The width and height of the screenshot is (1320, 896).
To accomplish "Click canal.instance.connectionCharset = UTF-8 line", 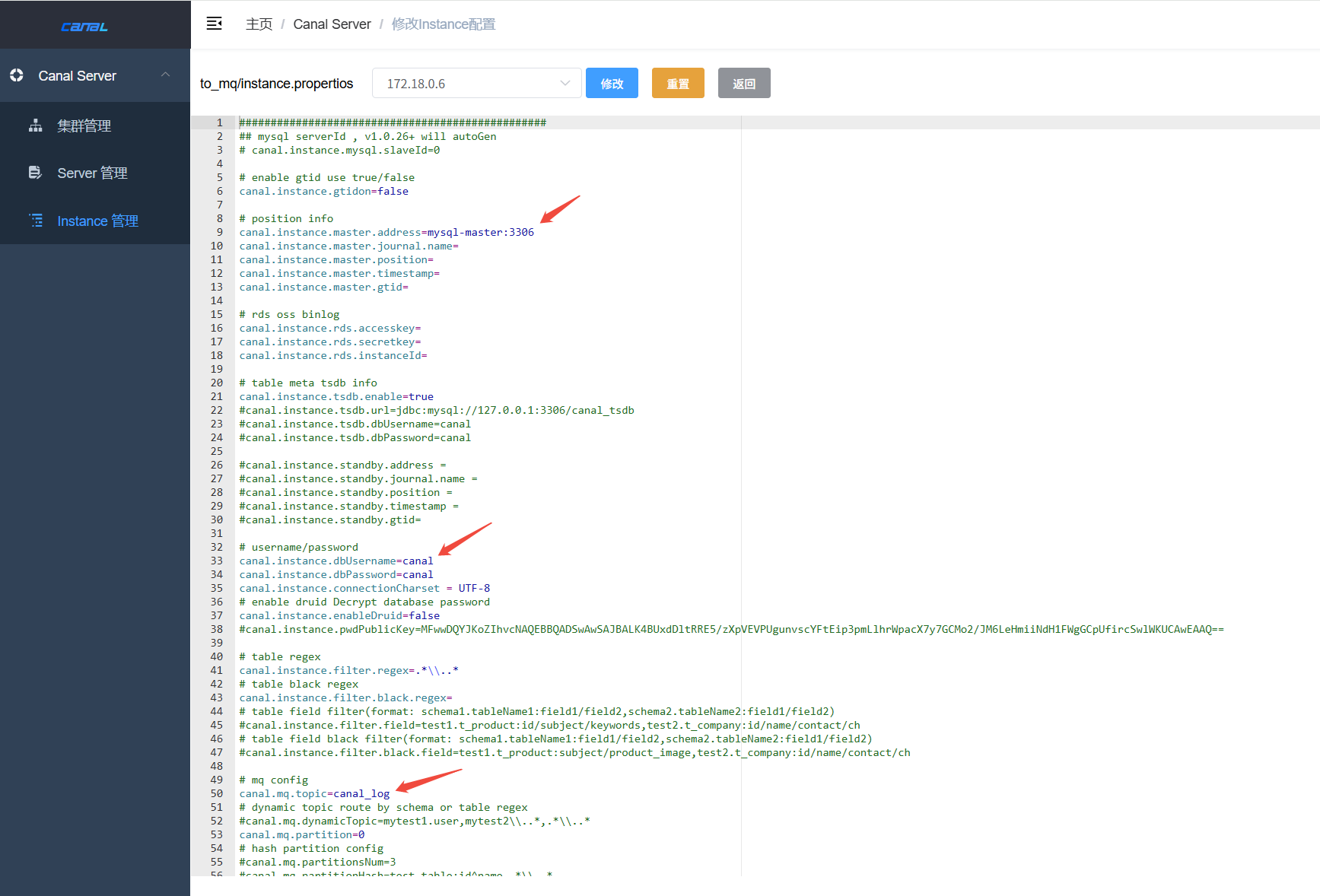I will click(364, 588).
